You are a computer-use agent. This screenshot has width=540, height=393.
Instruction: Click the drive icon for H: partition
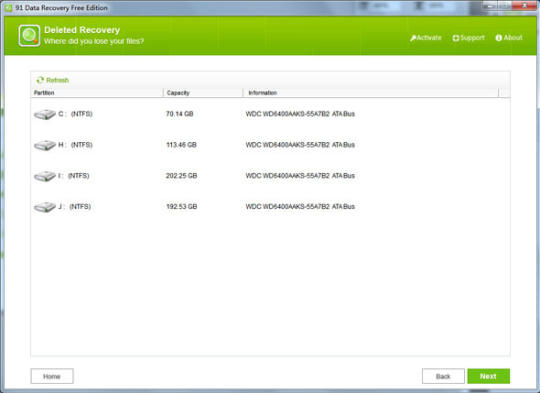tap(45, 145)
